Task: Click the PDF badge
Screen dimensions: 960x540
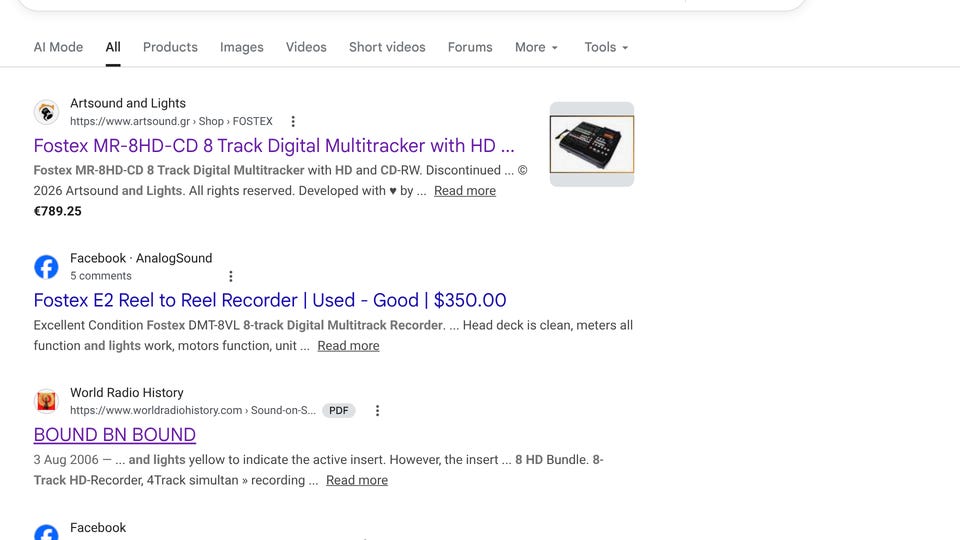Action: coord(339,411)
